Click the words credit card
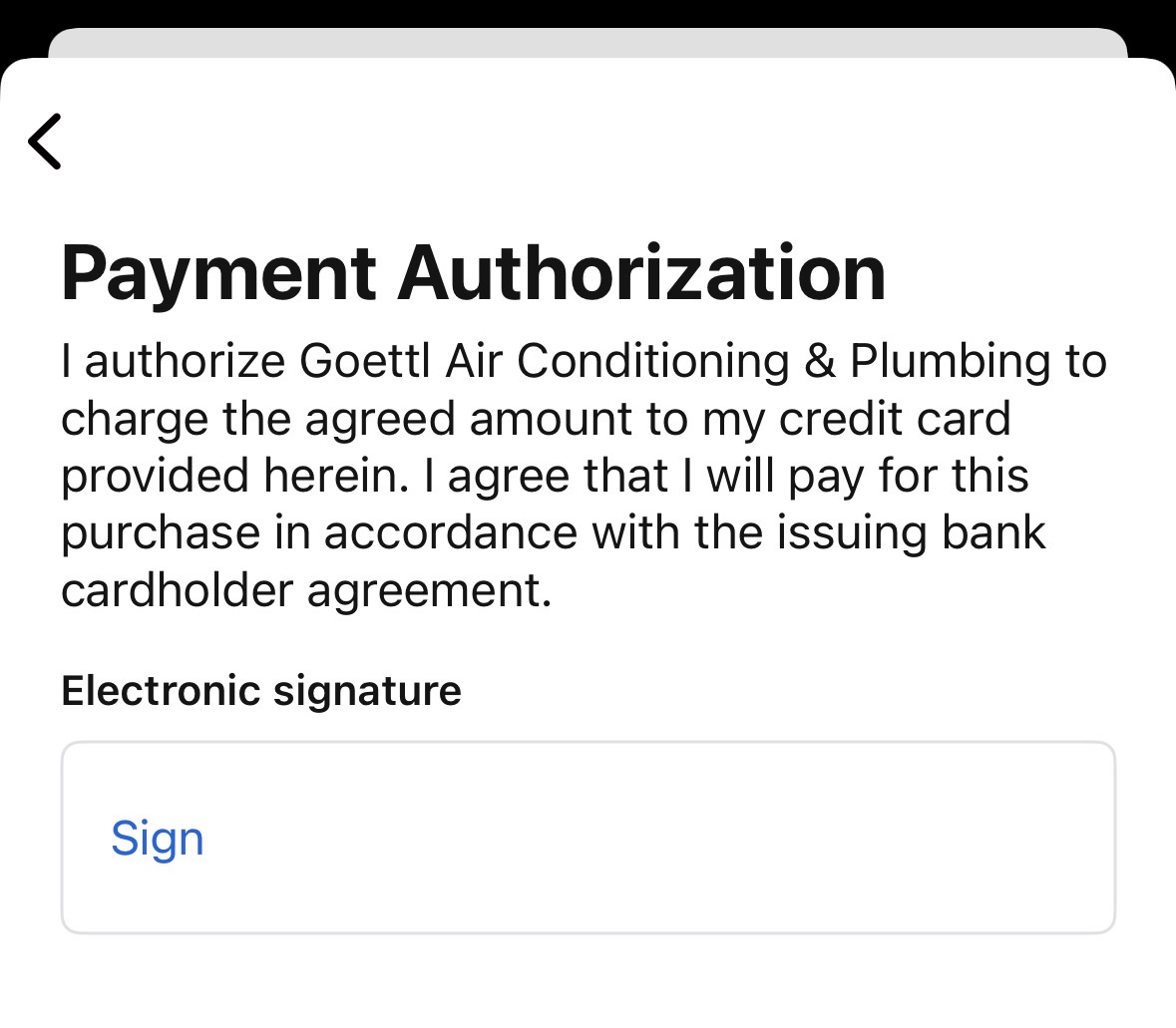This screenshot has width=1176, height=1028. tap(894, 419)
